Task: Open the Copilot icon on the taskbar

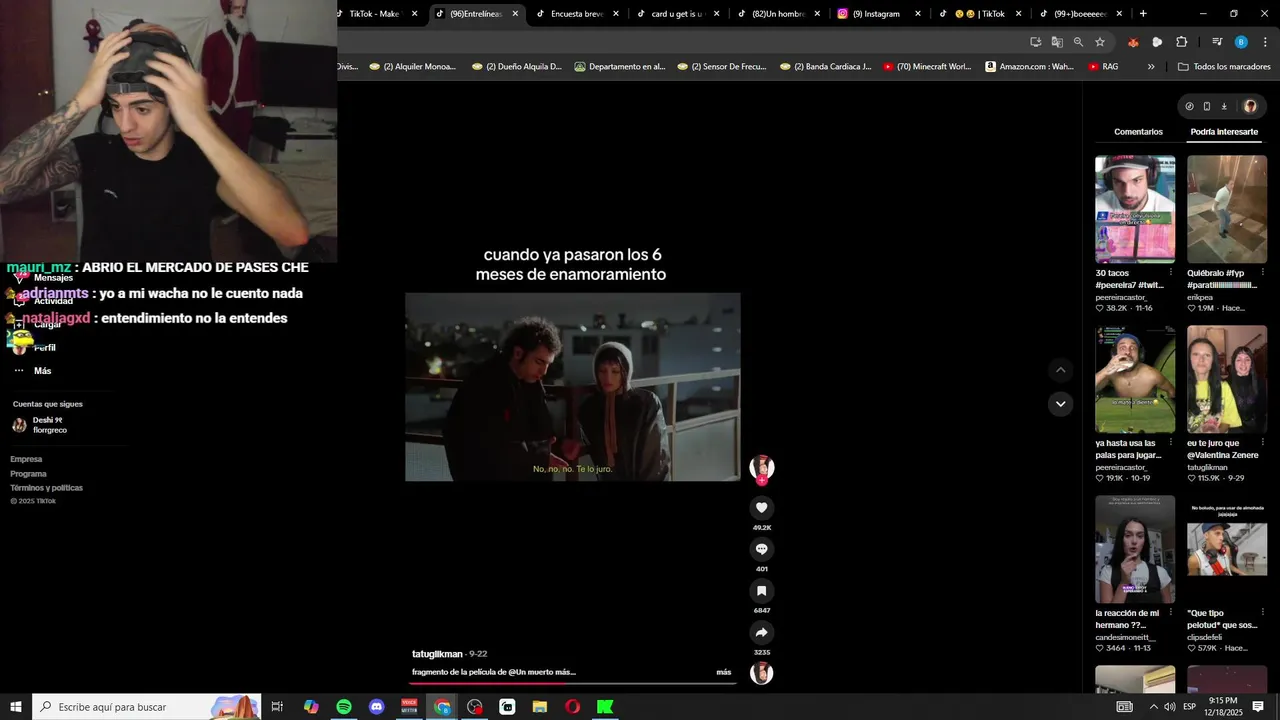Action: (311, 707)
